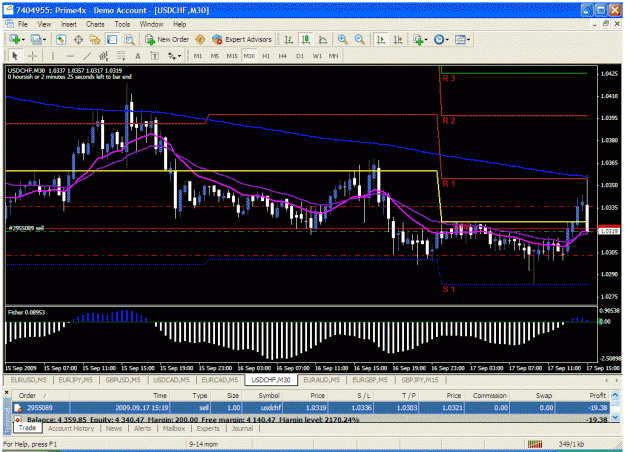Set timeframe to MN
The width and height of the screenshot is (625, 452).
[333, 56]
